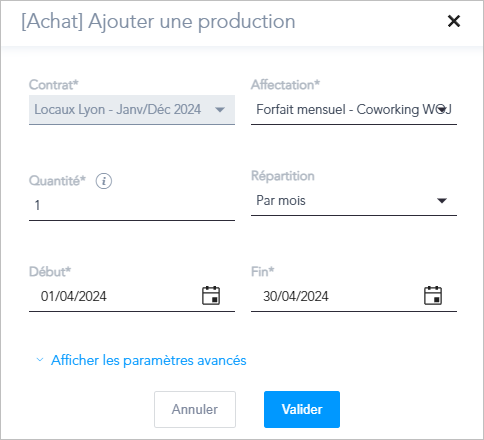Click the Par mois répartition value
This screenshot has width=484, height=440.
point(281,201)
